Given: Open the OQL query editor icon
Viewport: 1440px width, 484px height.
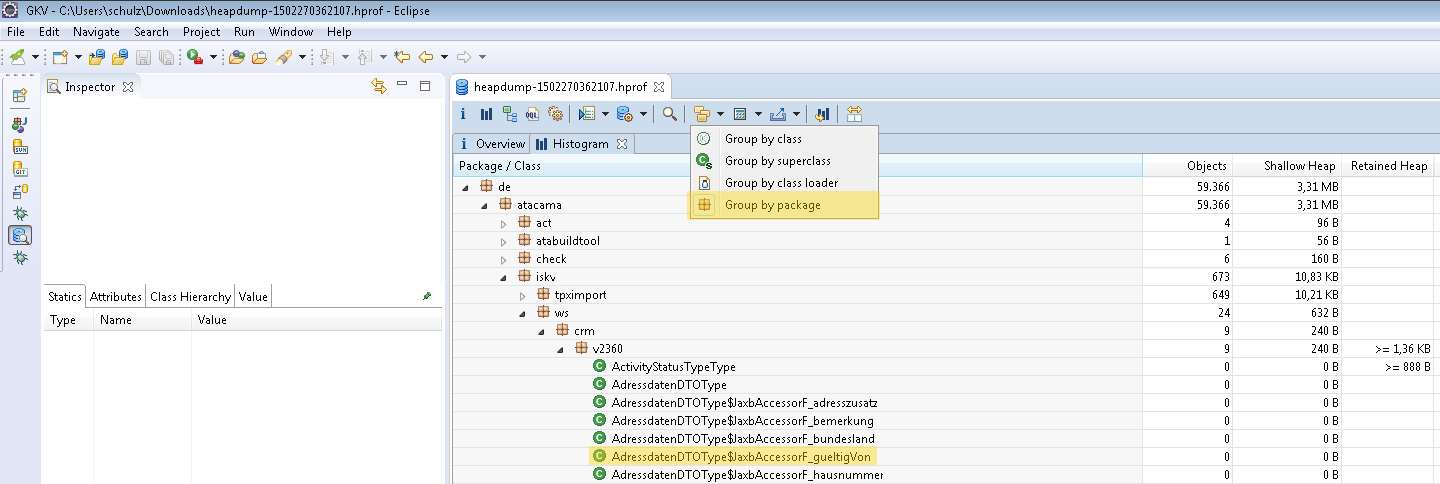Looking at the screenshot, I should pyautogui.click(x=533, y=114).
